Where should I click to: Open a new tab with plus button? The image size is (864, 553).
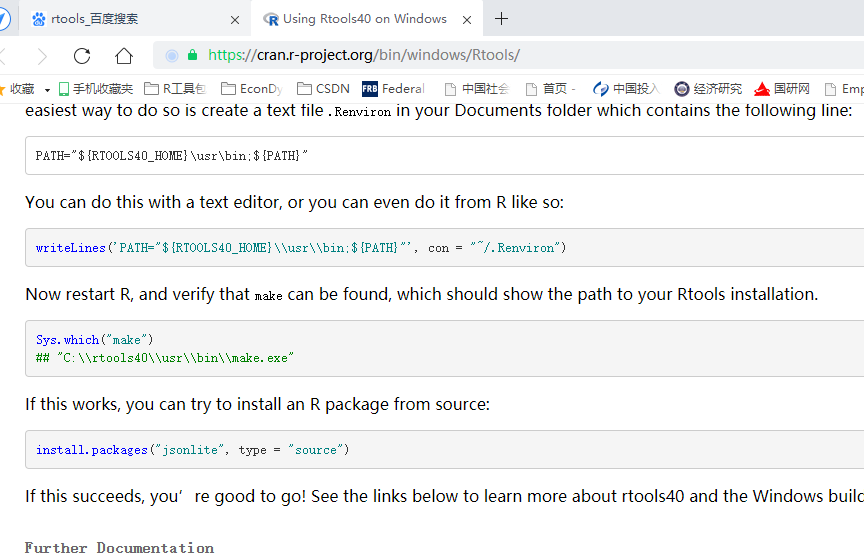pos(502,19)
